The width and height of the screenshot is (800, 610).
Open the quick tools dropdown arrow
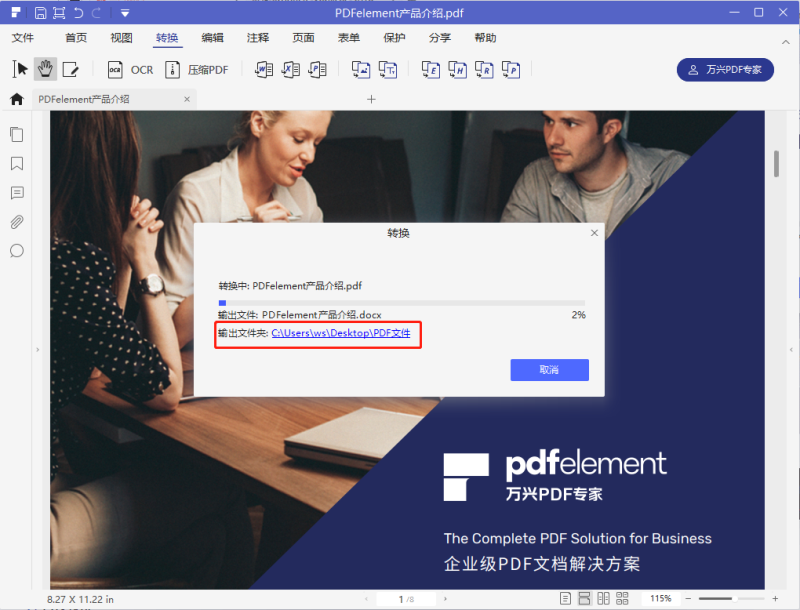(124, 14)
